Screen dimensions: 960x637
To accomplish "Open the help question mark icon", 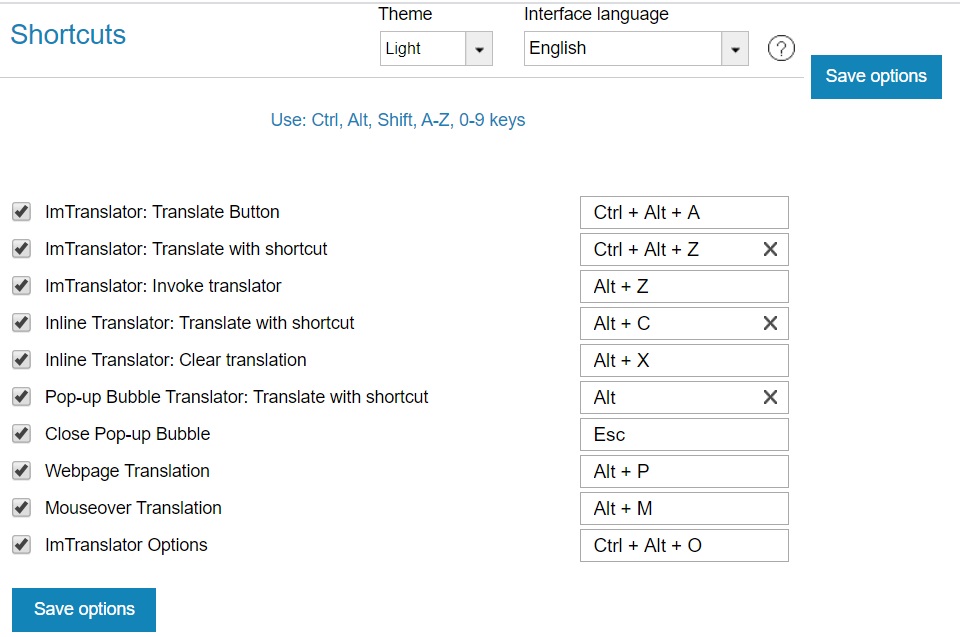I will point(781,48).
